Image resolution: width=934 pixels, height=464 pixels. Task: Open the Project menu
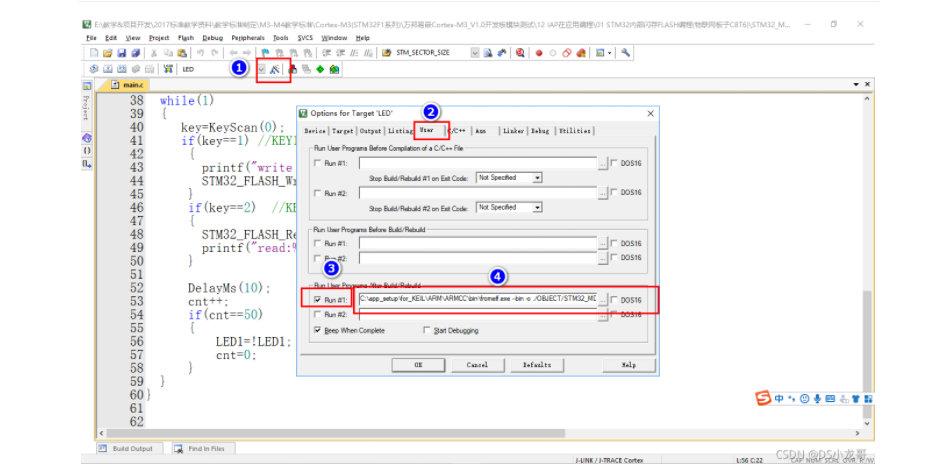pos(159,38)
